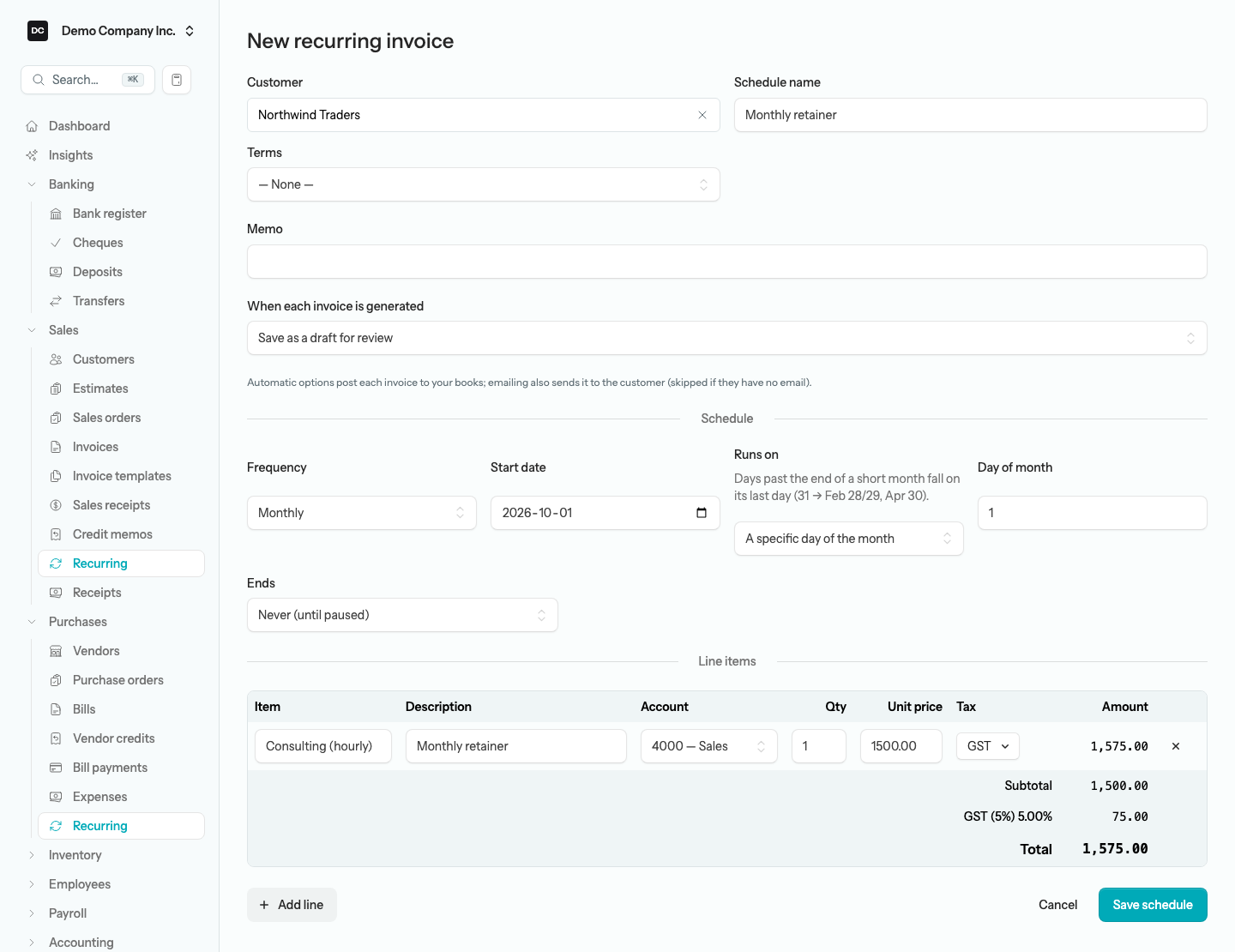Click the Invoice templates copy icon
Image resolution: width=1235 pixels, height=952 pixels.
click(x=56, y=476)
